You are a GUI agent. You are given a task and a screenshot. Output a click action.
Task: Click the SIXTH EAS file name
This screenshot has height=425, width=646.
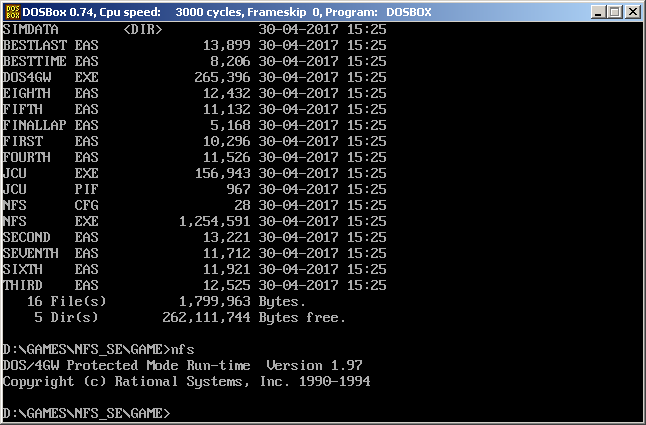coord(51,269)
